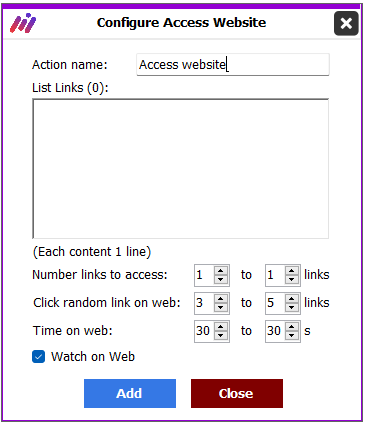Increase minimum click random link value
This screenshot has height=425, width=365.
(x=221, y=299)
